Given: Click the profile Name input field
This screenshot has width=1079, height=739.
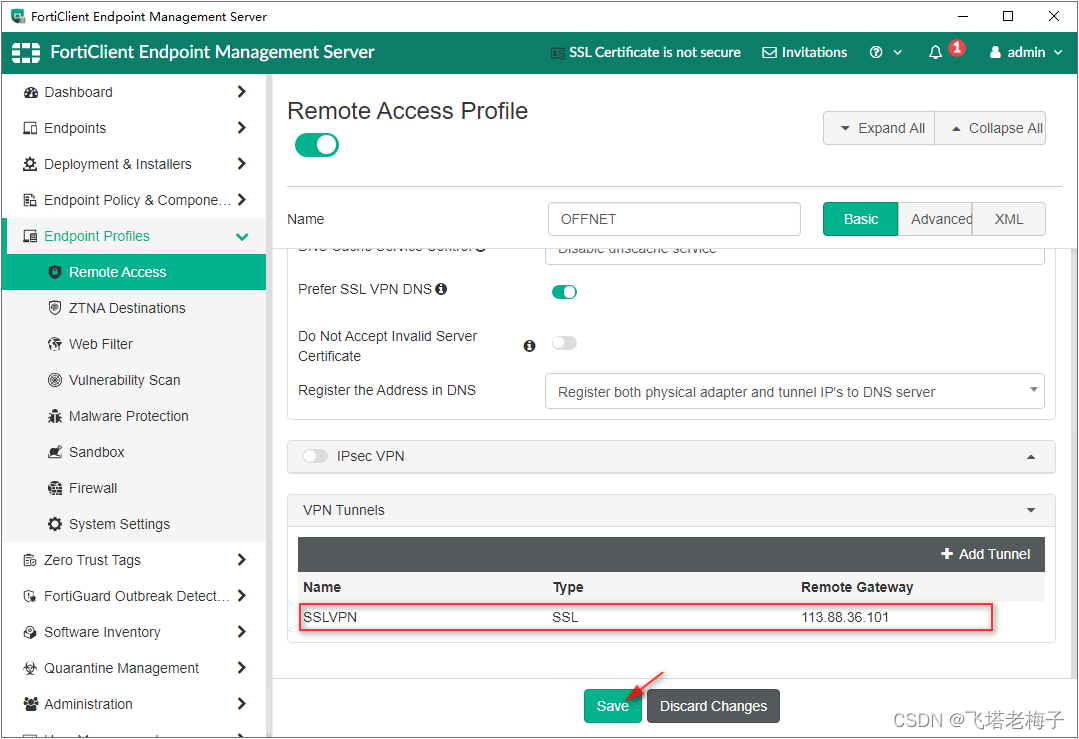Looking at the screenshot, I should (674, 219).
